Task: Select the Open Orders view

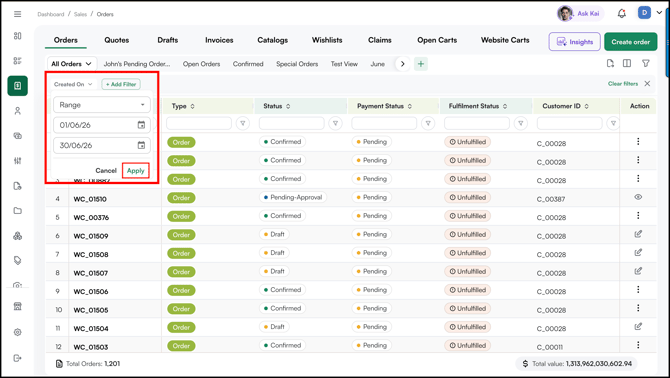Action: (x=201, y=64)
